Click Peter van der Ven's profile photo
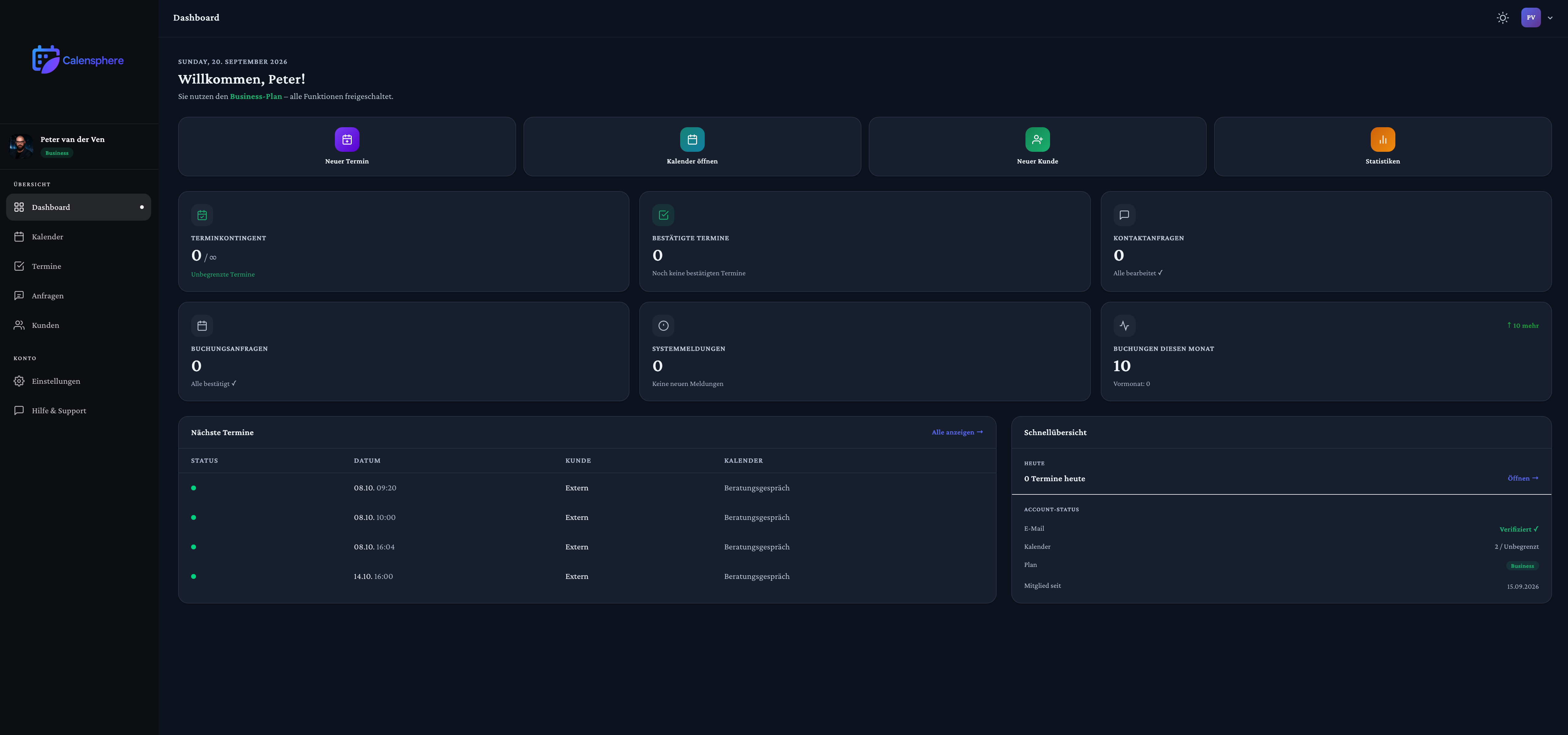 [21, 146]
